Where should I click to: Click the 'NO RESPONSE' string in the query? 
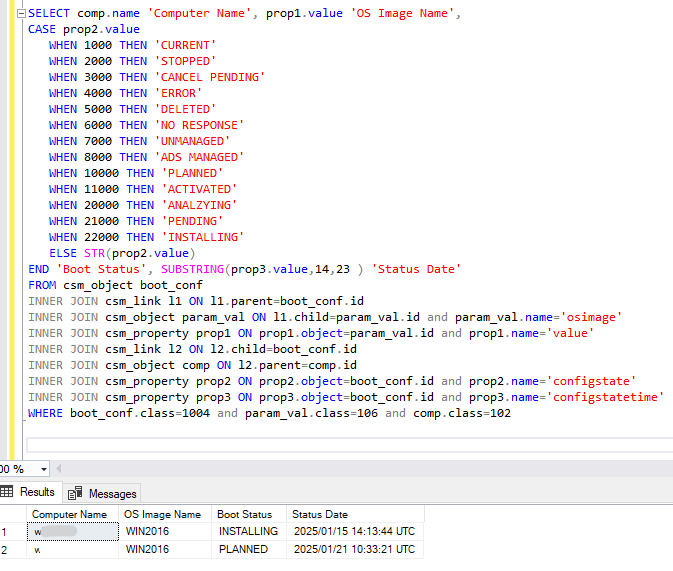pos(199,125)
